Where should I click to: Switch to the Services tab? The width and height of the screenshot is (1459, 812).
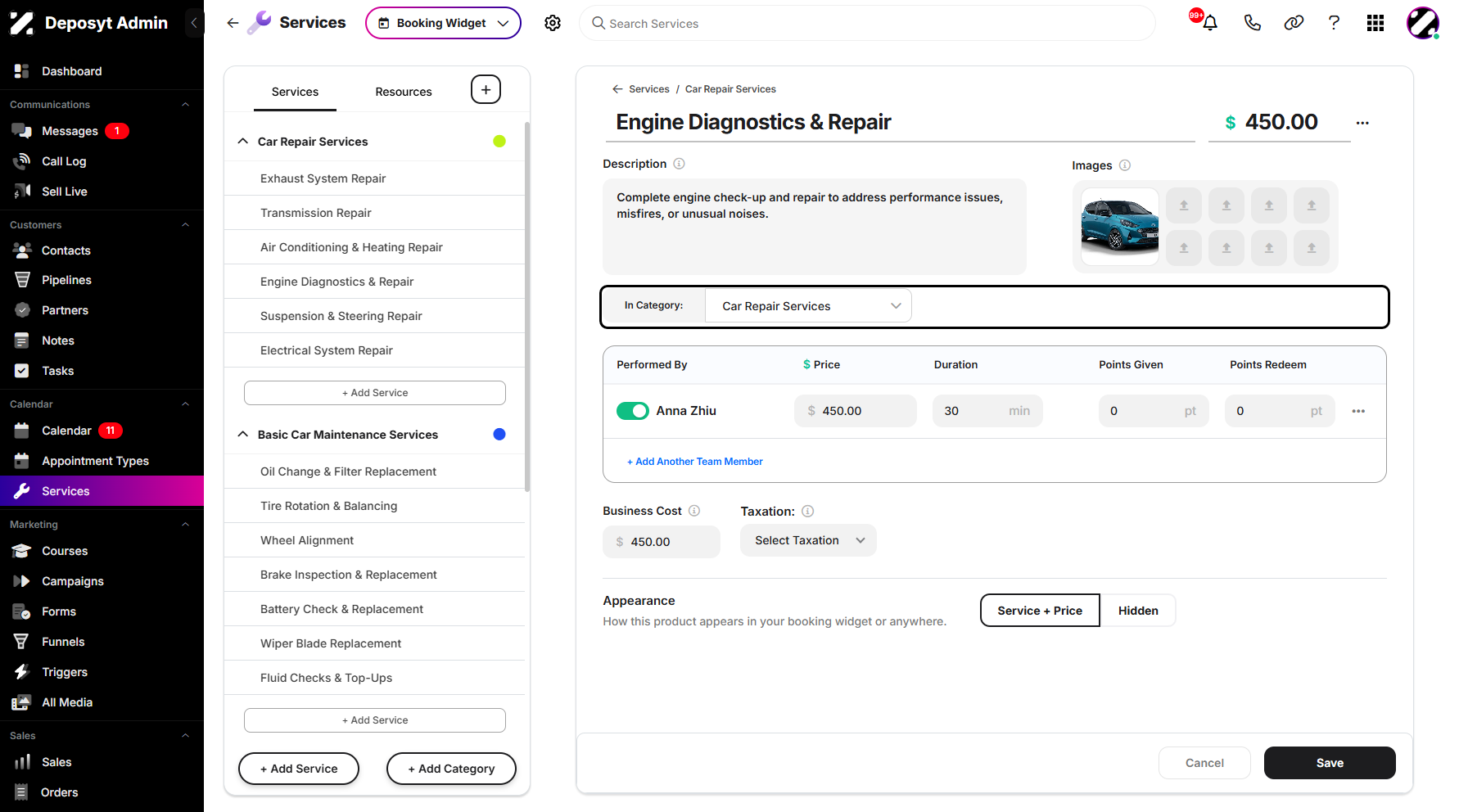pos(295,92)
